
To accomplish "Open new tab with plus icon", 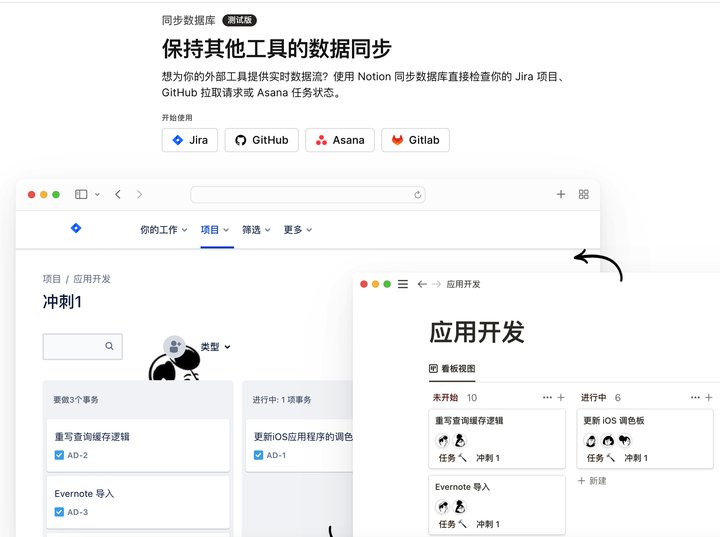I will point(561,194).
